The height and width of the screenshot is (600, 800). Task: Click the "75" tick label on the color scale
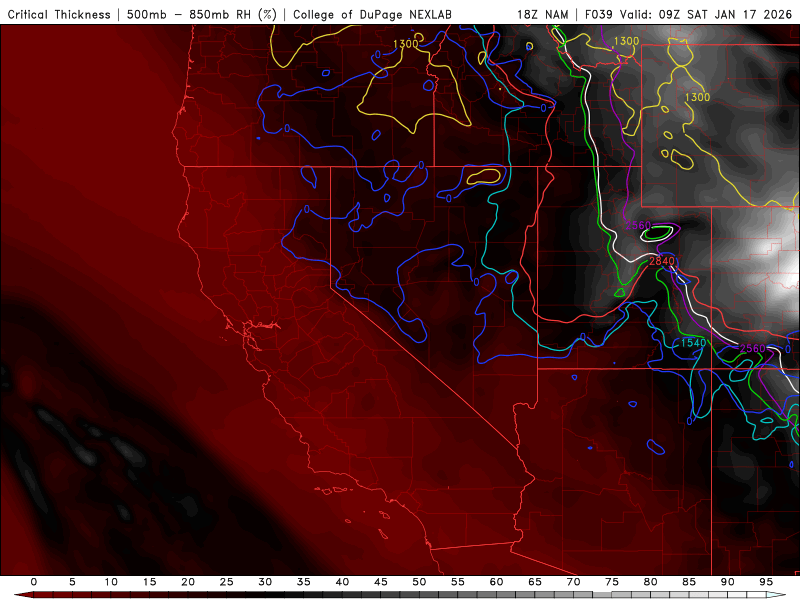pyautogui.click(x=612, y=582)
